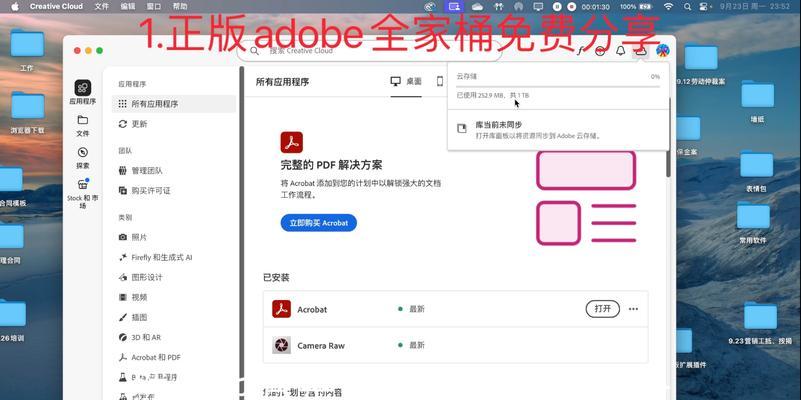The width and height of the screenshot is (801, 400).
Task: Open 更新 in the sidebar
Action: pyautogui.click(x=174, y=124)
